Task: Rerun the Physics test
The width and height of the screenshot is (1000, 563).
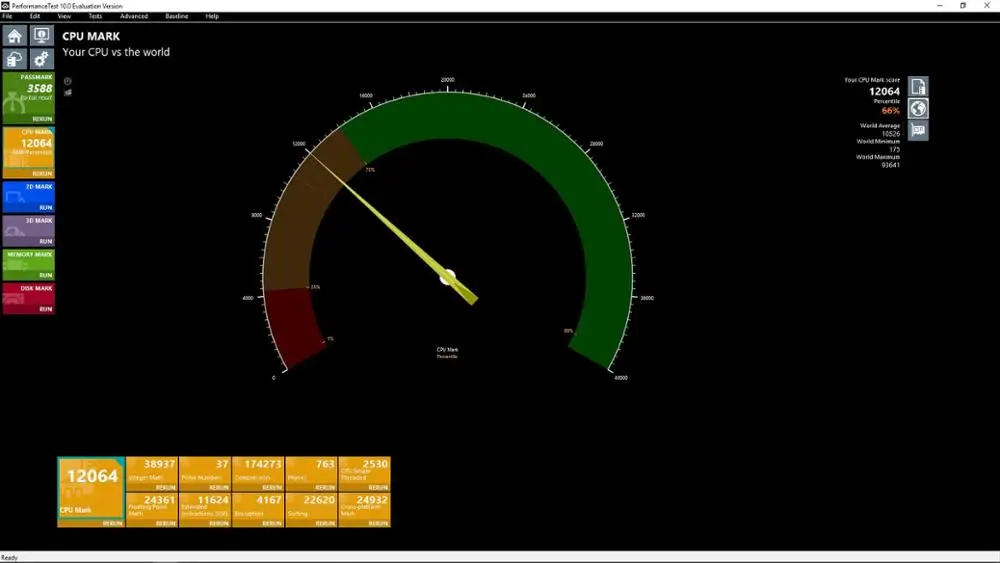Action: click(x=325, y=487)
